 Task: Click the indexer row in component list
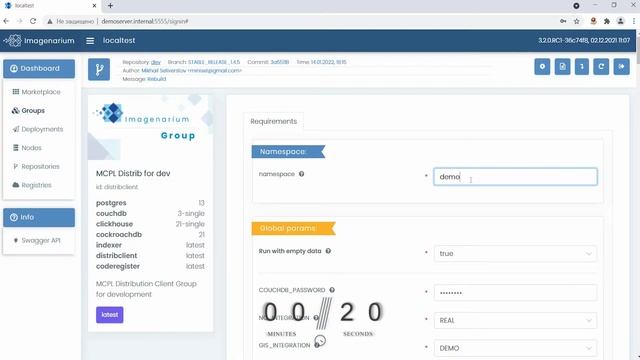tap(150, 245)
